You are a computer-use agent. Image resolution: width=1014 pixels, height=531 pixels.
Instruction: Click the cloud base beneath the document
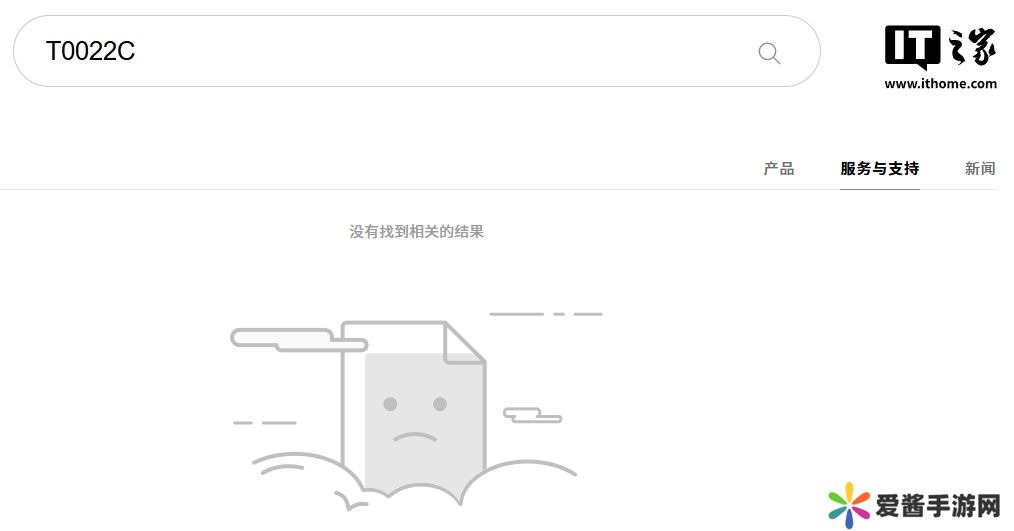[414, 482]
